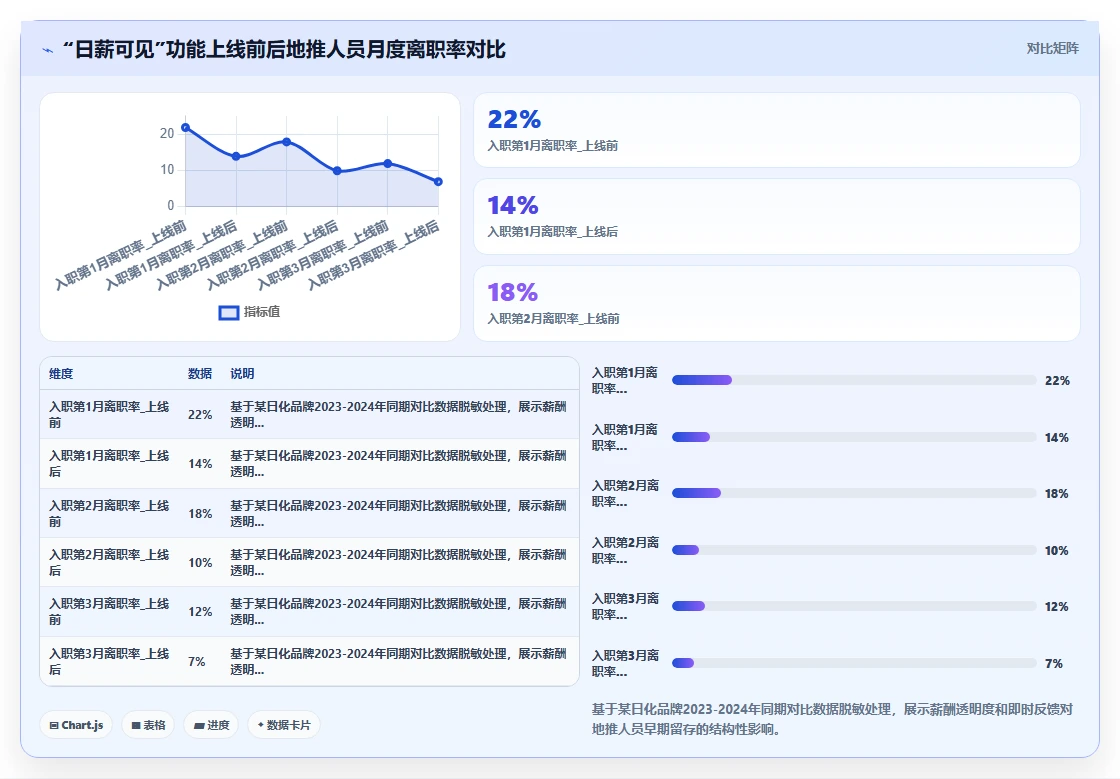The width and height of the screenshot is (1120, 779).
Task: Click table cell 入职第1月离职率_上线后
Action: pos(109,463)
